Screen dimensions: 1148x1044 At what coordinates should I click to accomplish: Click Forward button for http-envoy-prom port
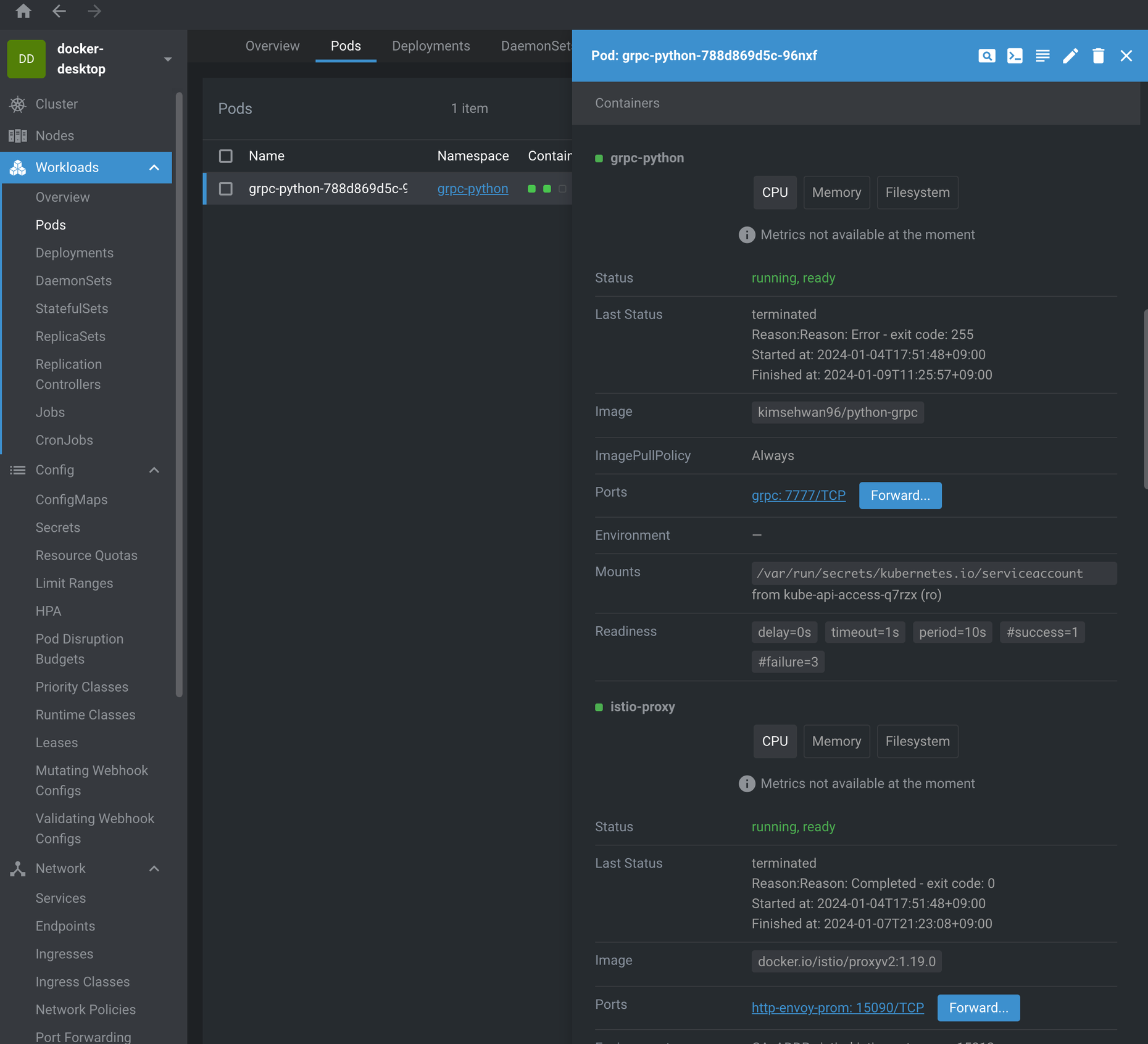pos(978,1008)
